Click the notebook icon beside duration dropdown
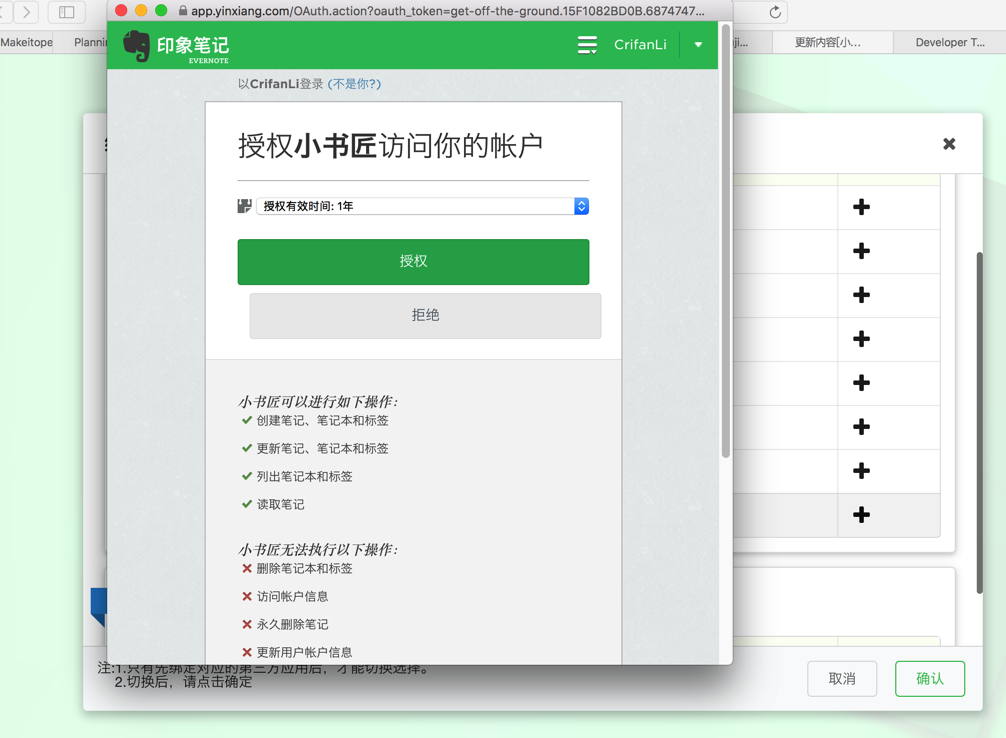Image resolution: width=1006 pixels, height=738 pixels. [x=244, y=206]
